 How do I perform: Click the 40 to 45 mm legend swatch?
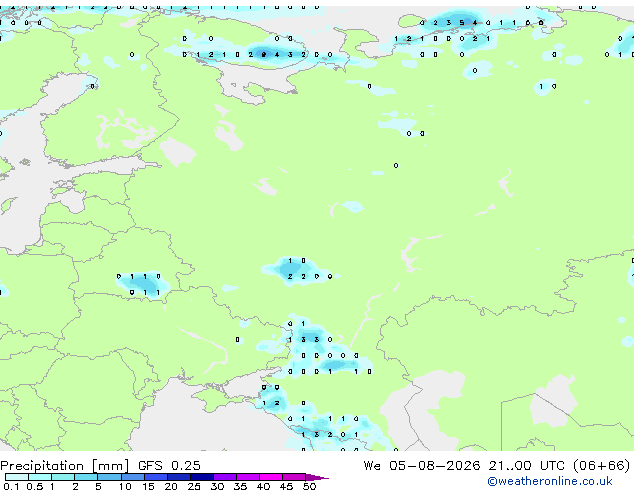271,477
